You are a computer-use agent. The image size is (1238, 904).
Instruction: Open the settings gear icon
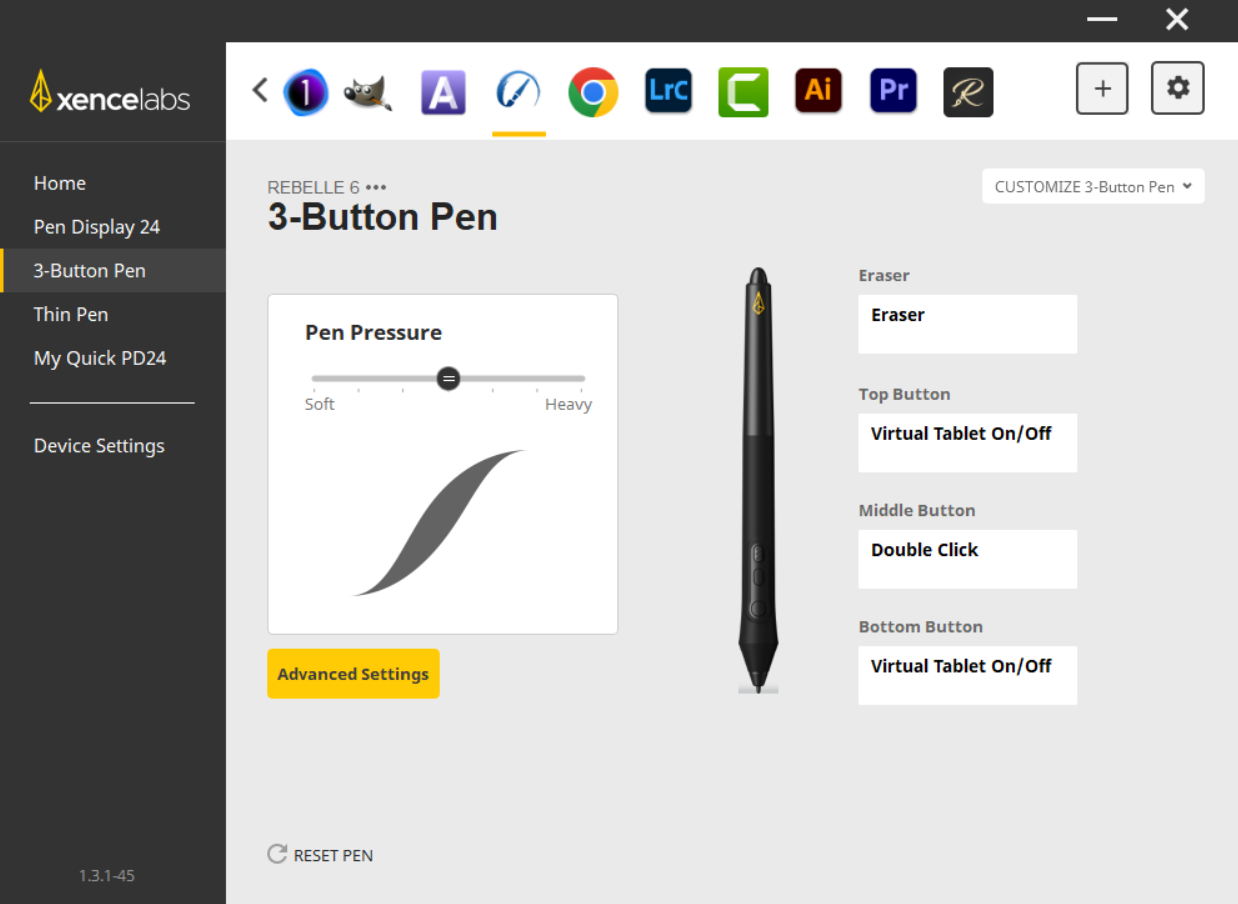tap(1178, 88)
